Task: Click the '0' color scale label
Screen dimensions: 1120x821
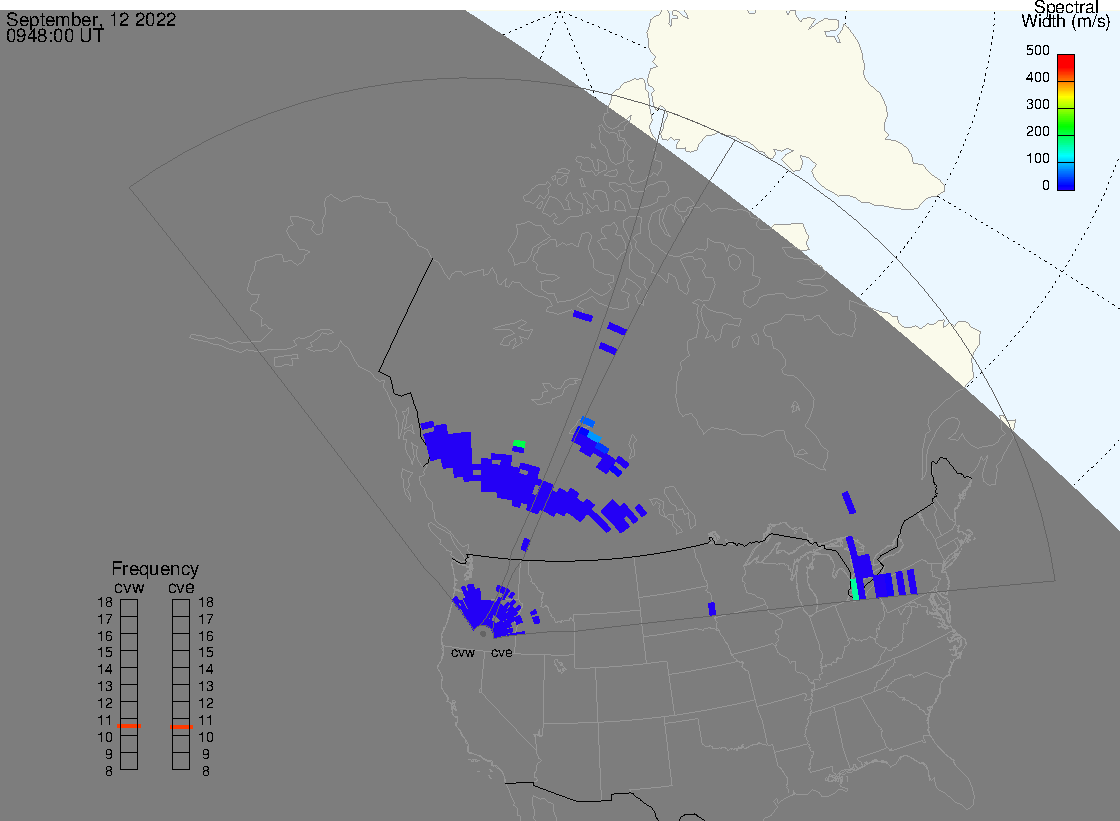Action: click(x=1046, y=186)
